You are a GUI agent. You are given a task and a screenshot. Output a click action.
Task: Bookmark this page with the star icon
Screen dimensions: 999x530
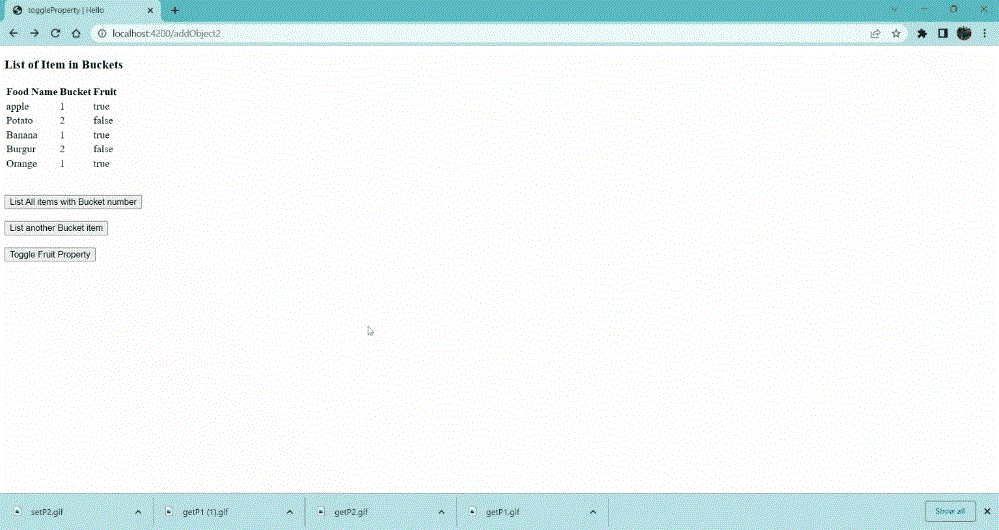point(896,33)
